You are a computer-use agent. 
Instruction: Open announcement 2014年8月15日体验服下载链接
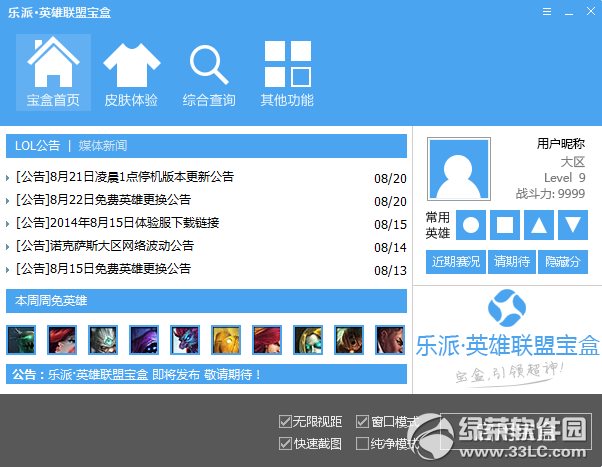pos(117,223)
